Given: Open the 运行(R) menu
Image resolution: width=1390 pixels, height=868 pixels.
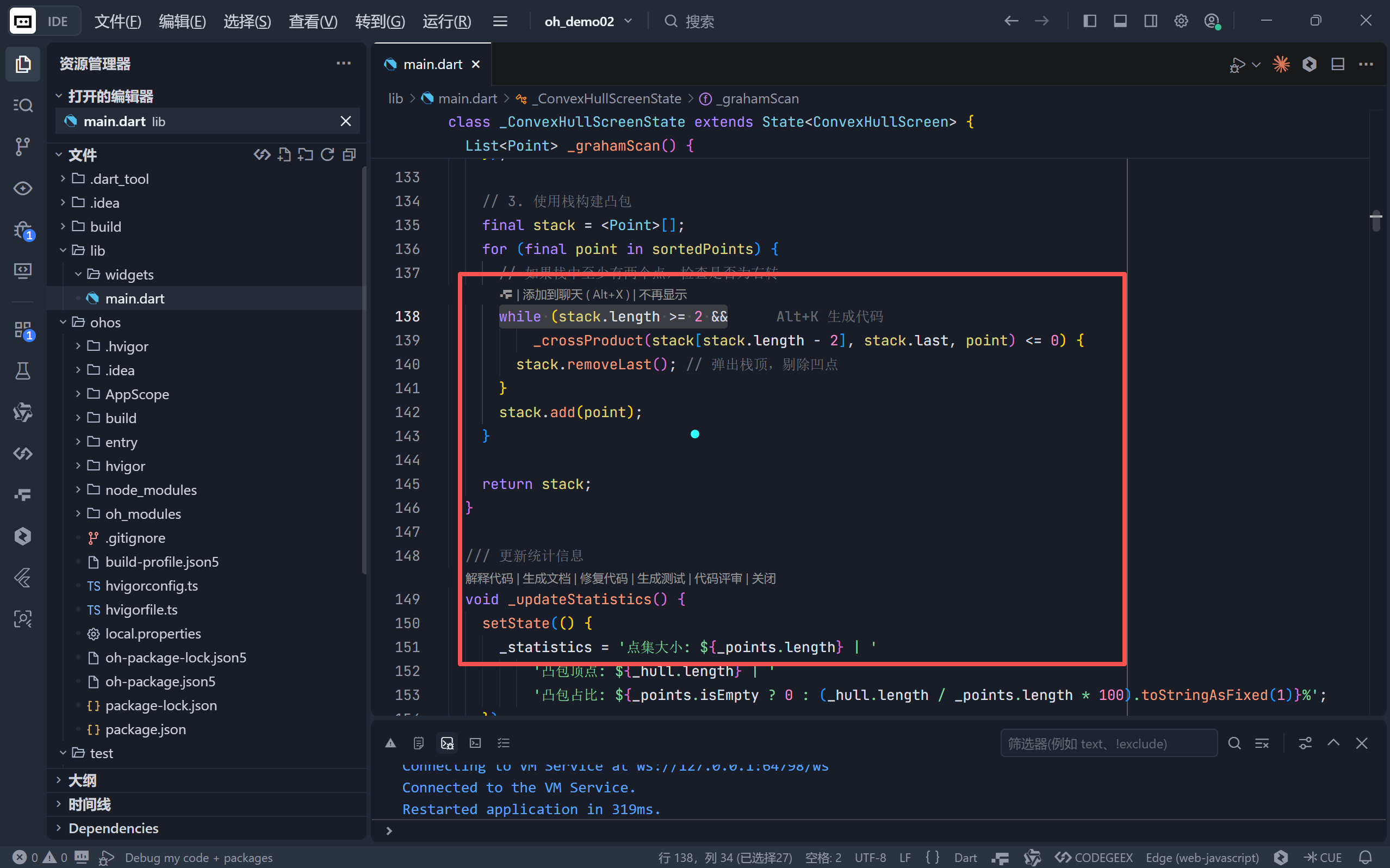Looking at the screenshot, I should (446, 21).
